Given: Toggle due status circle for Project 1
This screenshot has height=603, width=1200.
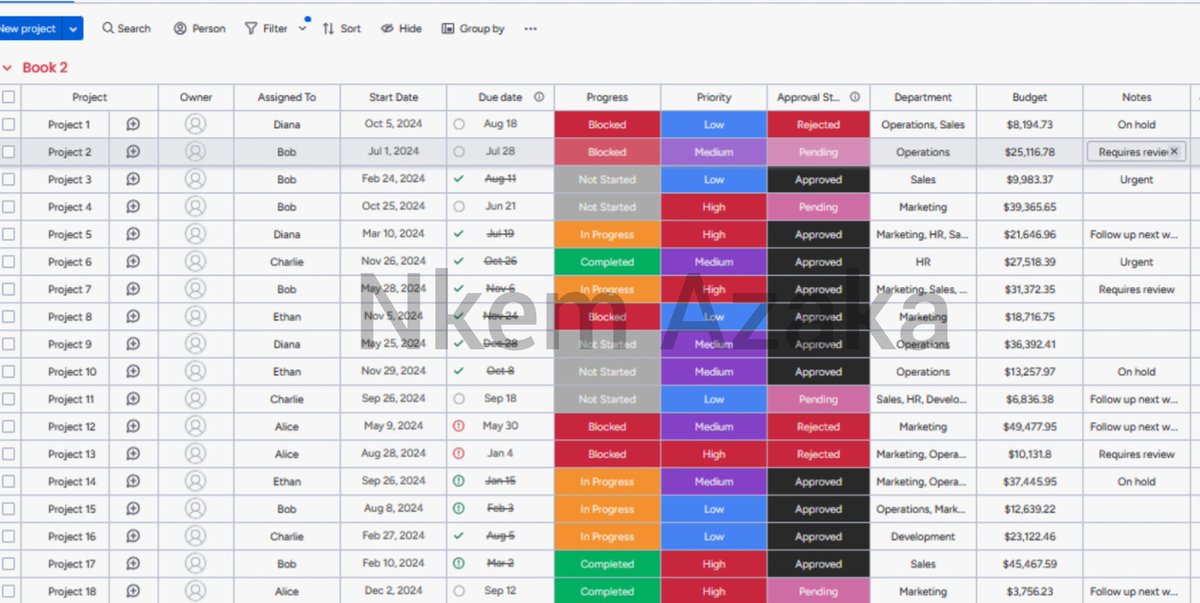Looking at the screenshot, I should point(459,124).
